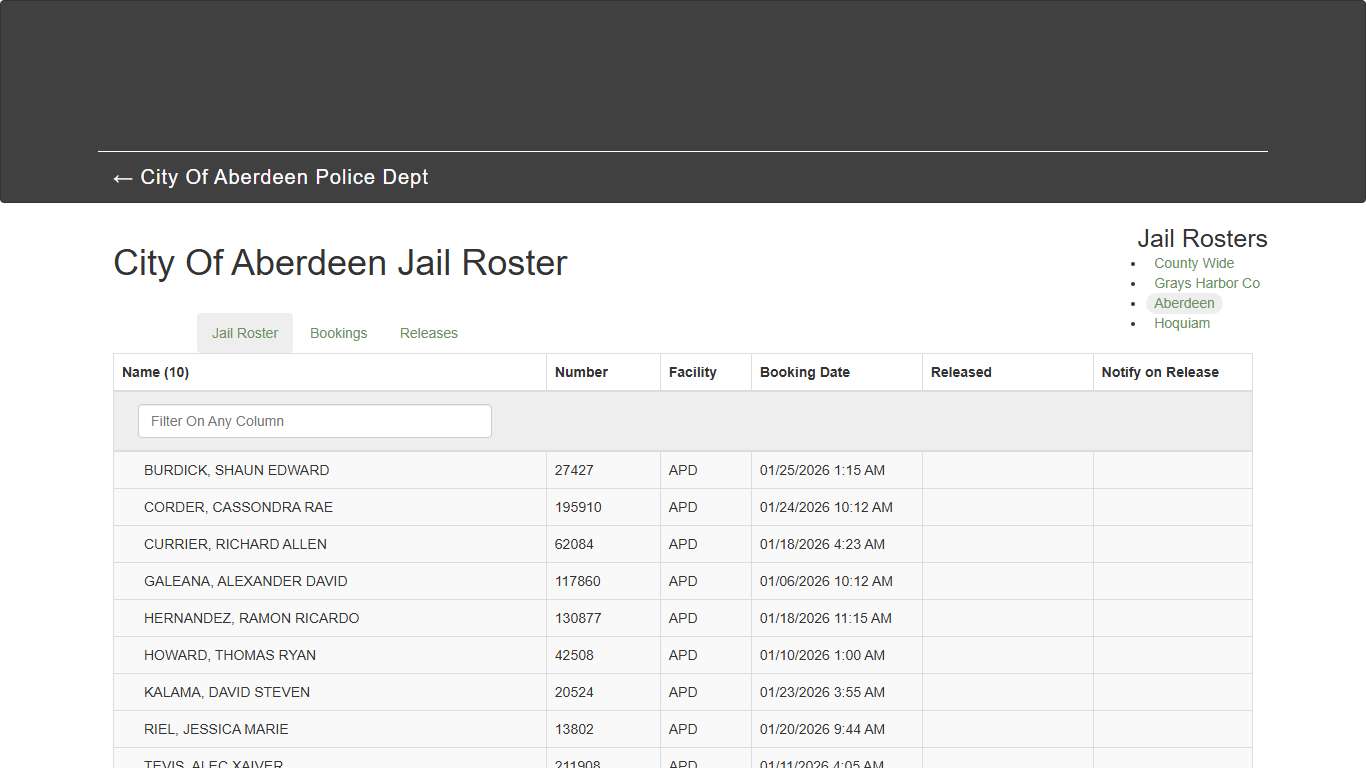Select the Jail Roster tab
The height and width of the screenshot is (768, 1366).
(244, 333)
